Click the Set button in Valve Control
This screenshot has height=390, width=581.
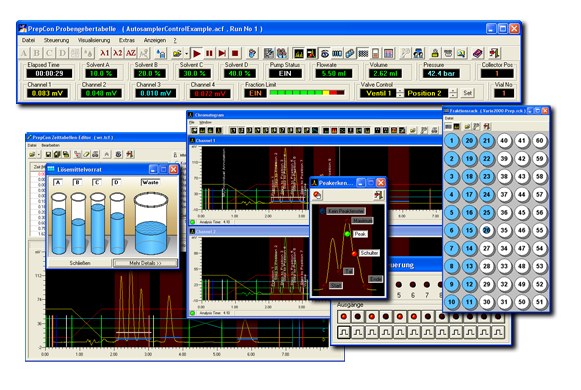tap(468, 93)
